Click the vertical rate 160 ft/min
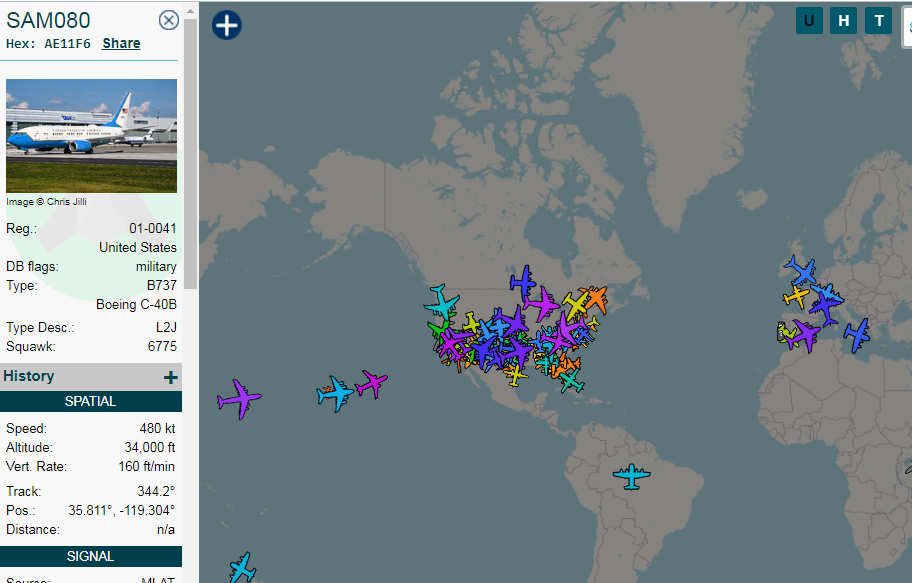Viewport: 912px width, 583px height. 147,467
